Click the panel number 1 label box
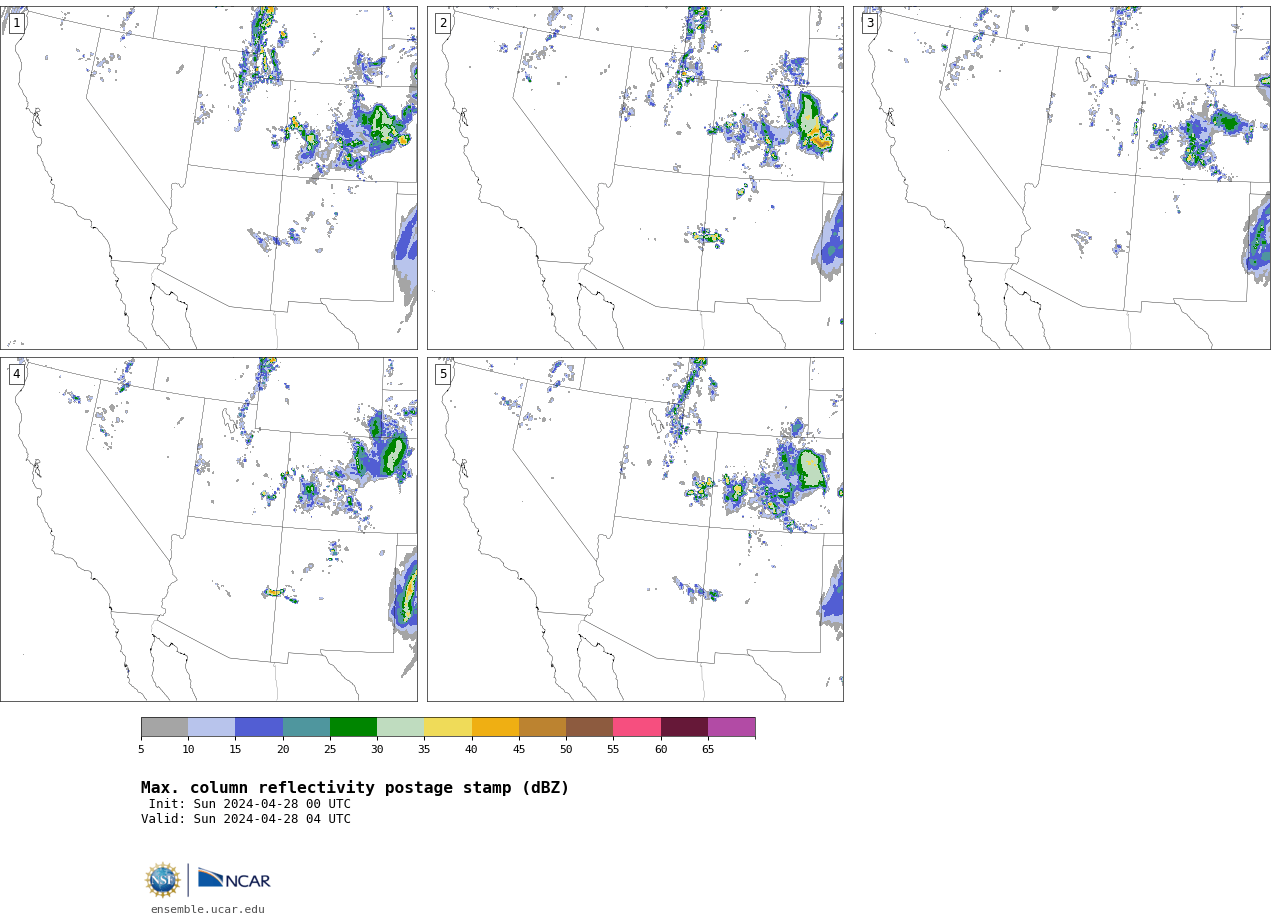This screenshot has height=920, width=1280. click(x=16, y=23)
